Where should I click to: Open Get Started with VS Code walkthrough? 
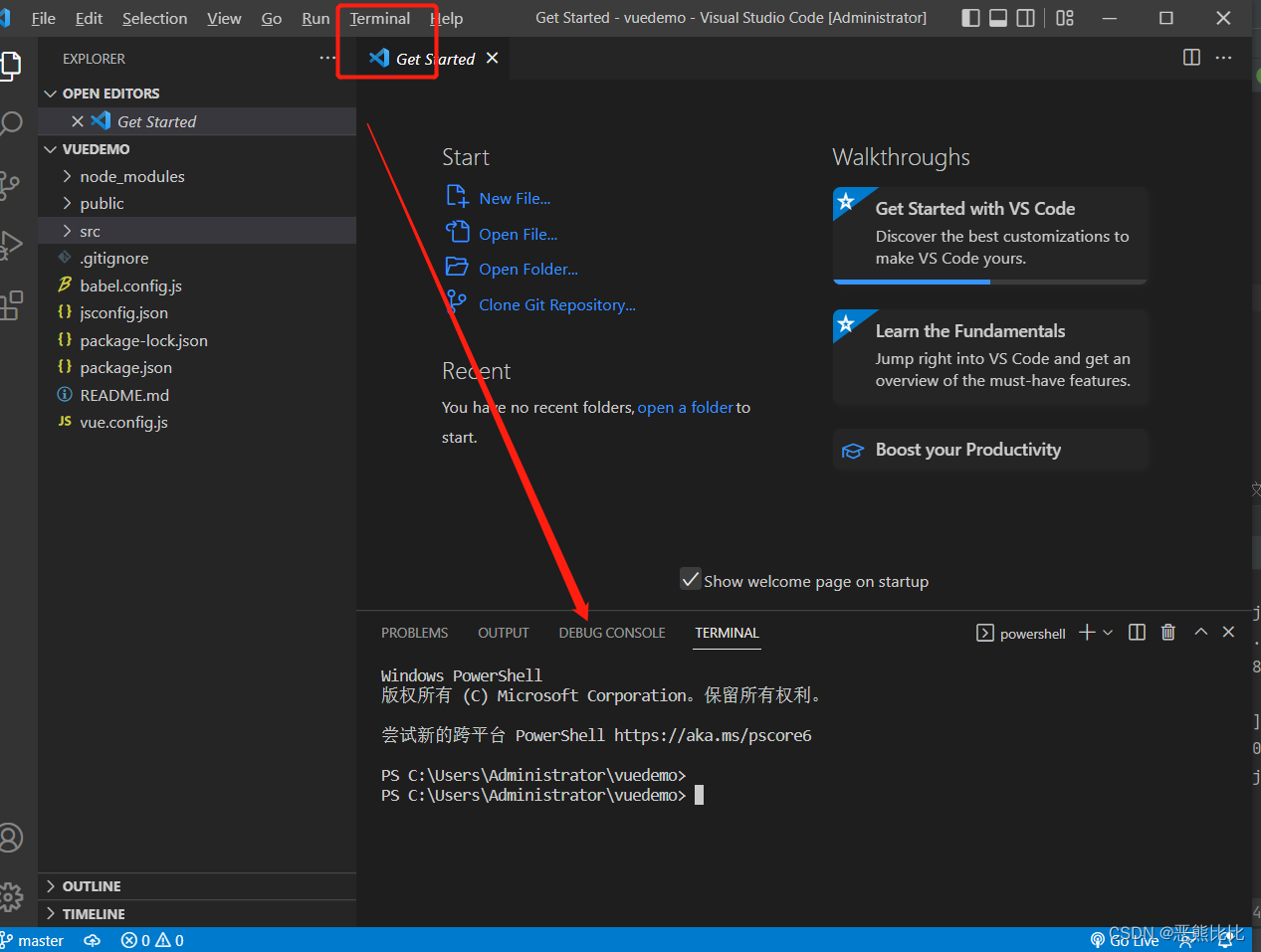pos(990,235)
